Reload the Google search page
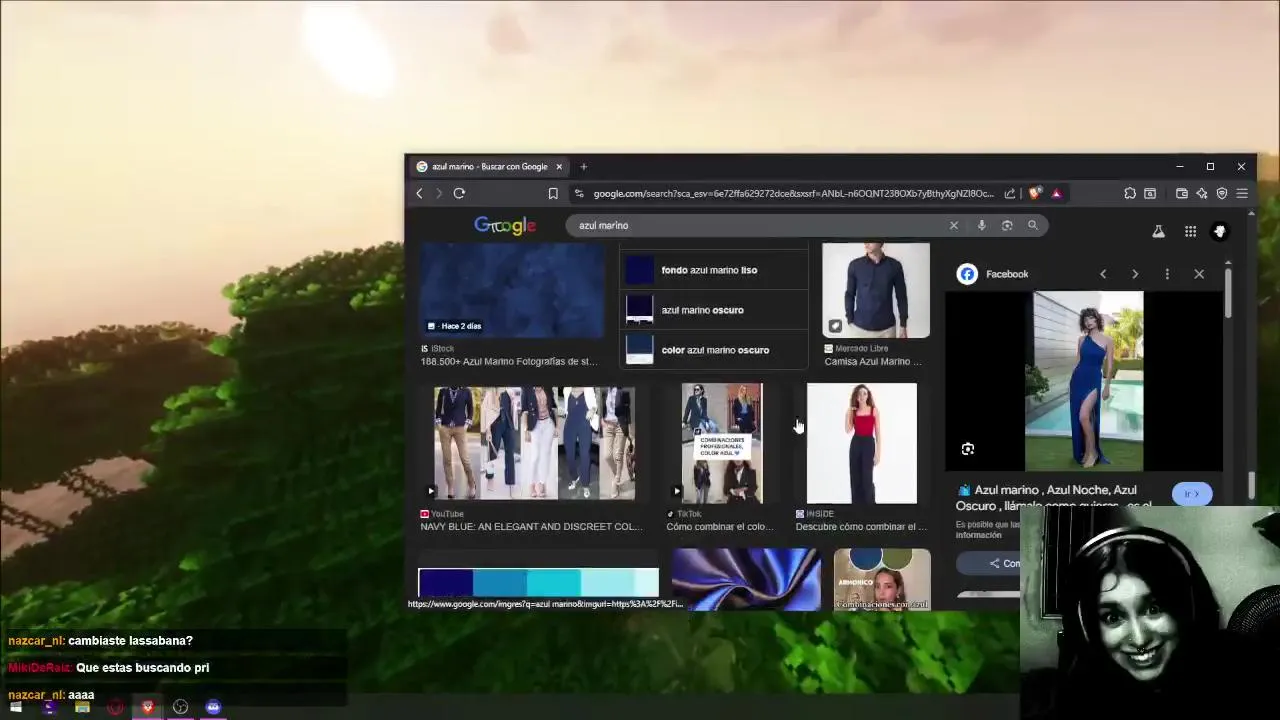The height and width of the screenshot is (720, 1280). pyautogui.click(x=459, y=193)
